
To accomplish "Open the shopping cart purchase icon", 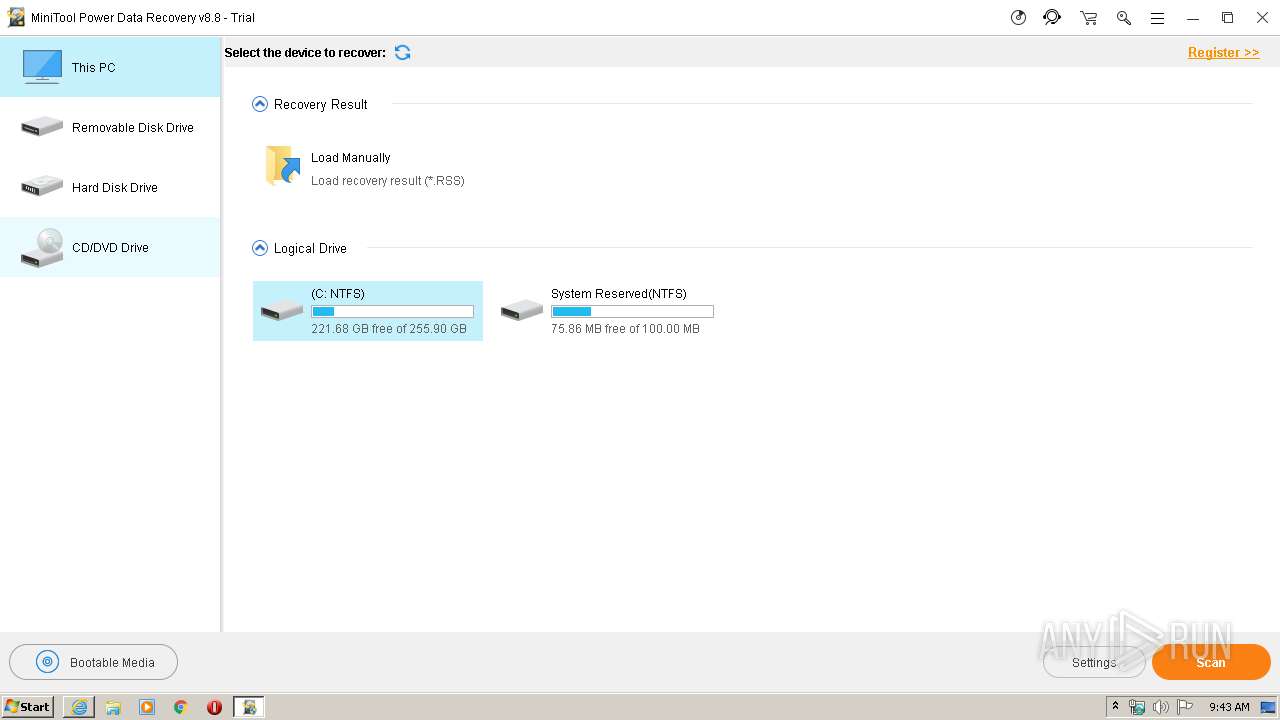I will pyautogui.click(x=1088, y=18).
